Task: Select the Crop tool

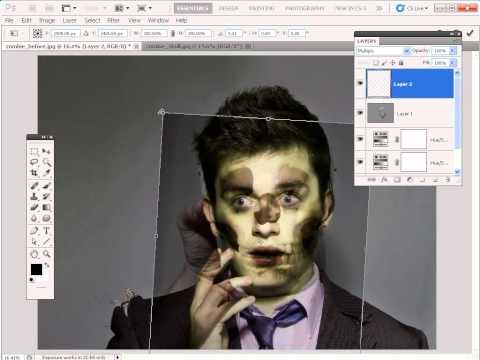Action: click(x=34, y=173)
